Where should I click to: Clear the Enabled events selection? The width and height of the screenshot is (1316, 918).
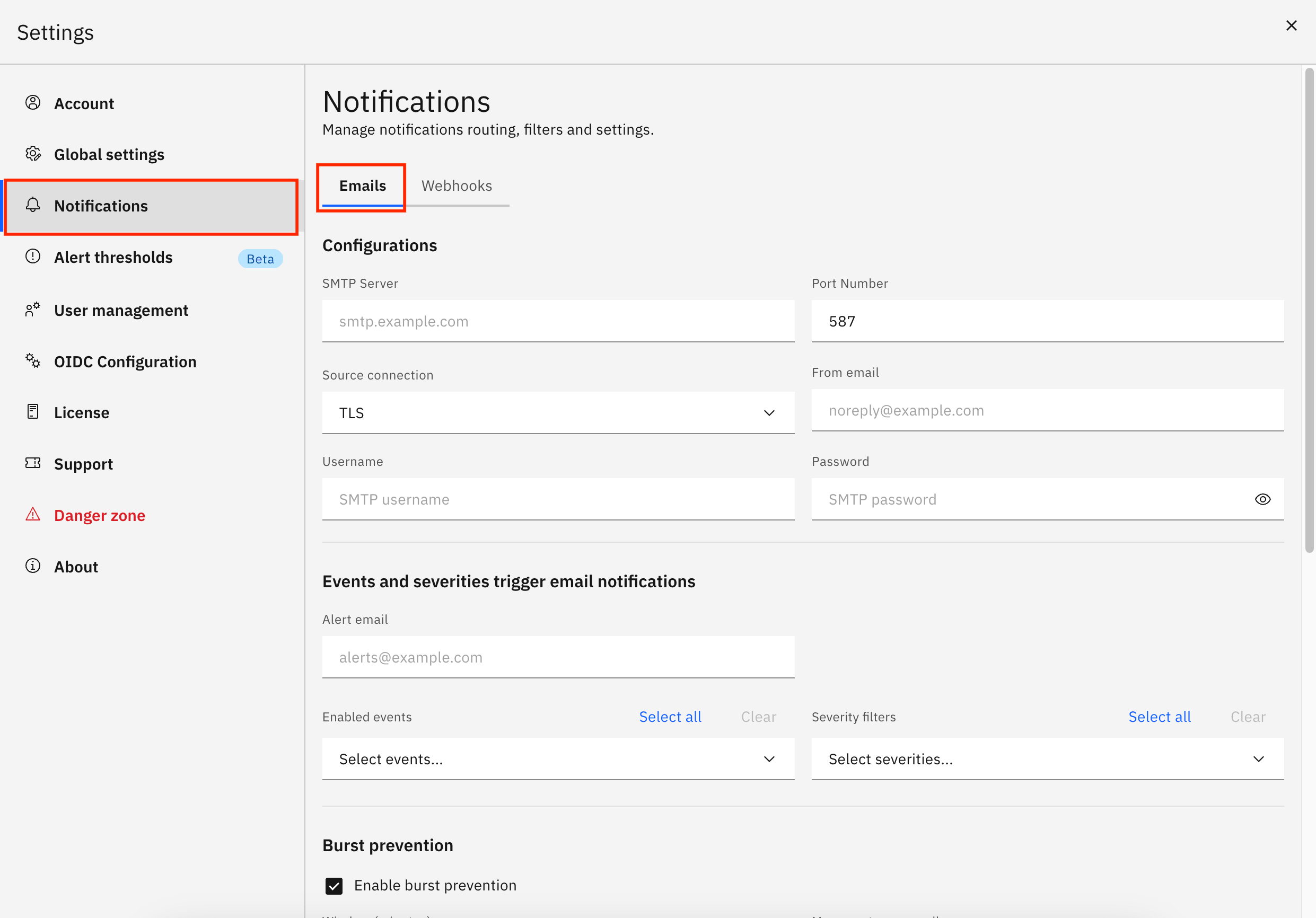tap(758, 717)
